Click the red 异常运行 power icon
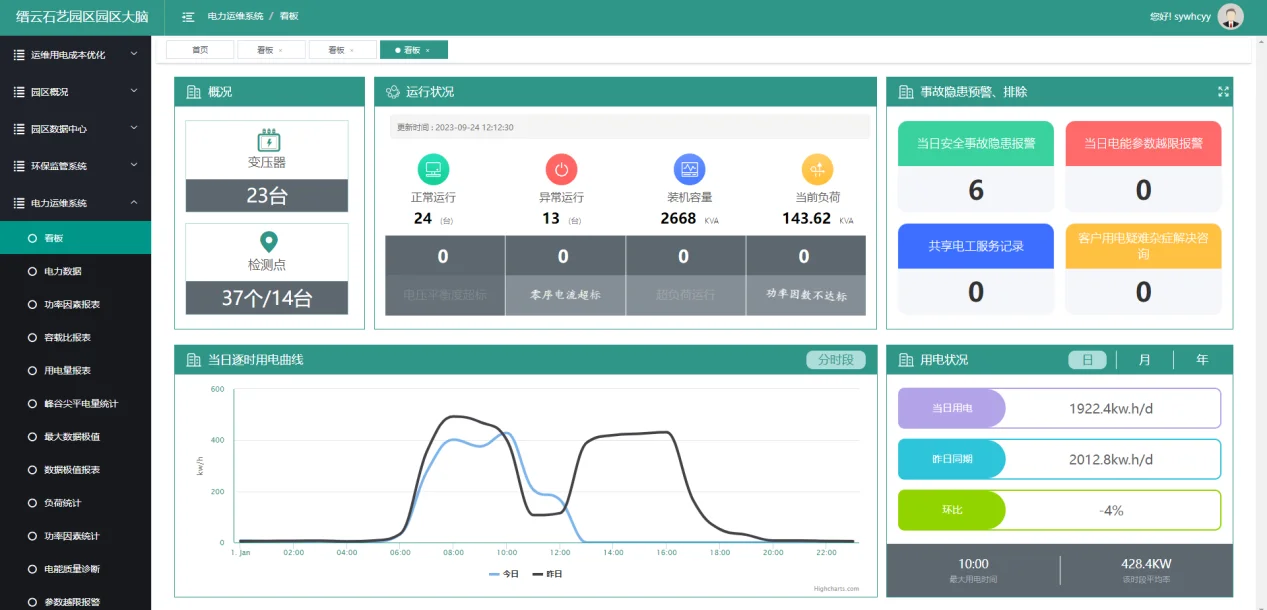Viewport: 1267px width, 610px height. coord(561,169)
